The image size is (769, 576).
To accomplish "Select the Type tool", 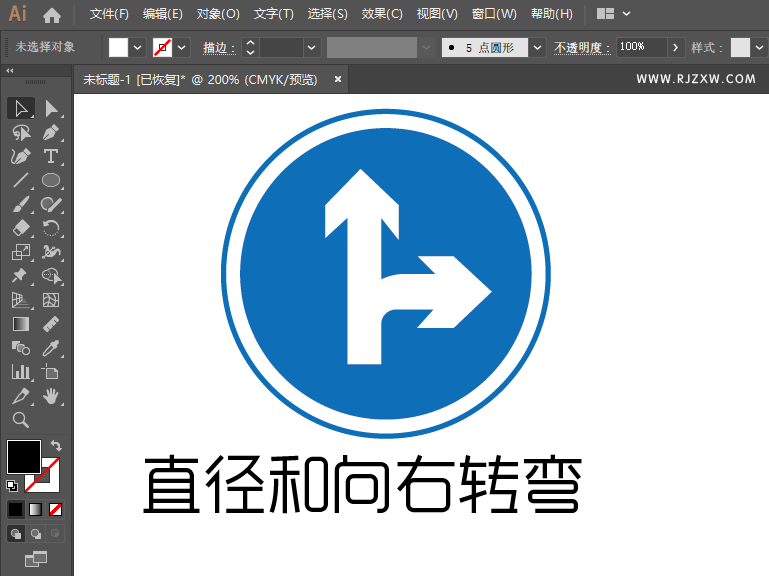I will (x=51, y=157).
